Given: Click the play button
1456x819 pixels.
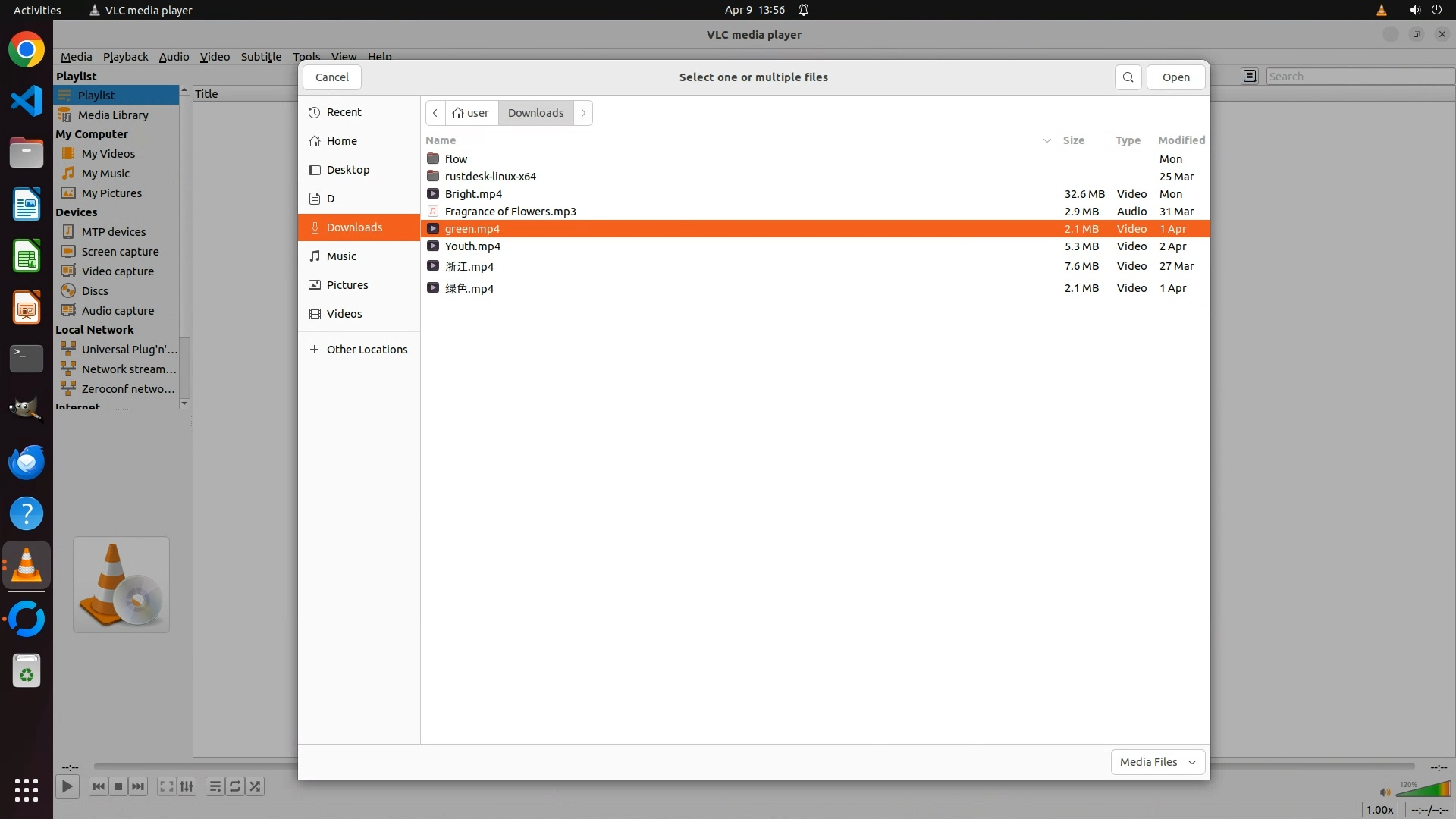Looking at the screenshot, I should [x=67, y=786].
